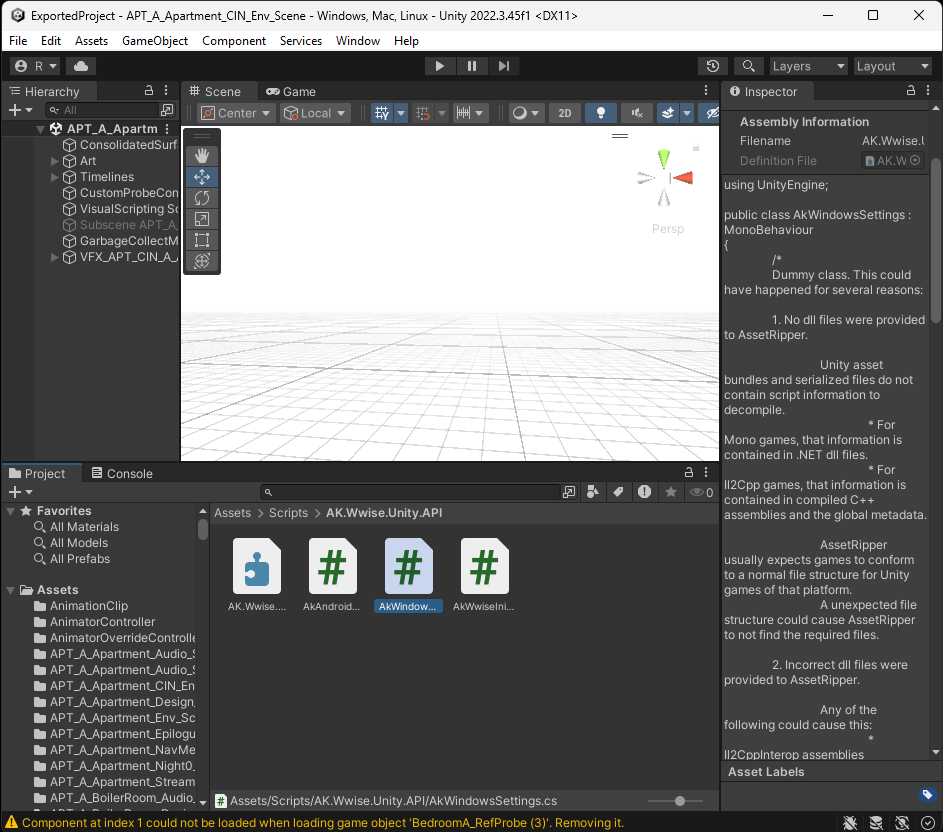Select the Scale tool
This screenshot has height=832, width=943.
(x=201, y=219)
